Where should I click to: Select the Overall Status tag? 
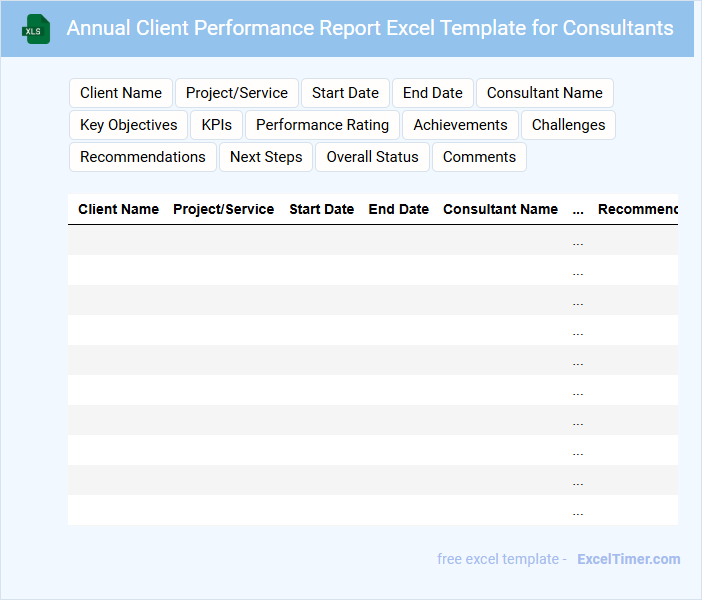click(x=373, y=157)
